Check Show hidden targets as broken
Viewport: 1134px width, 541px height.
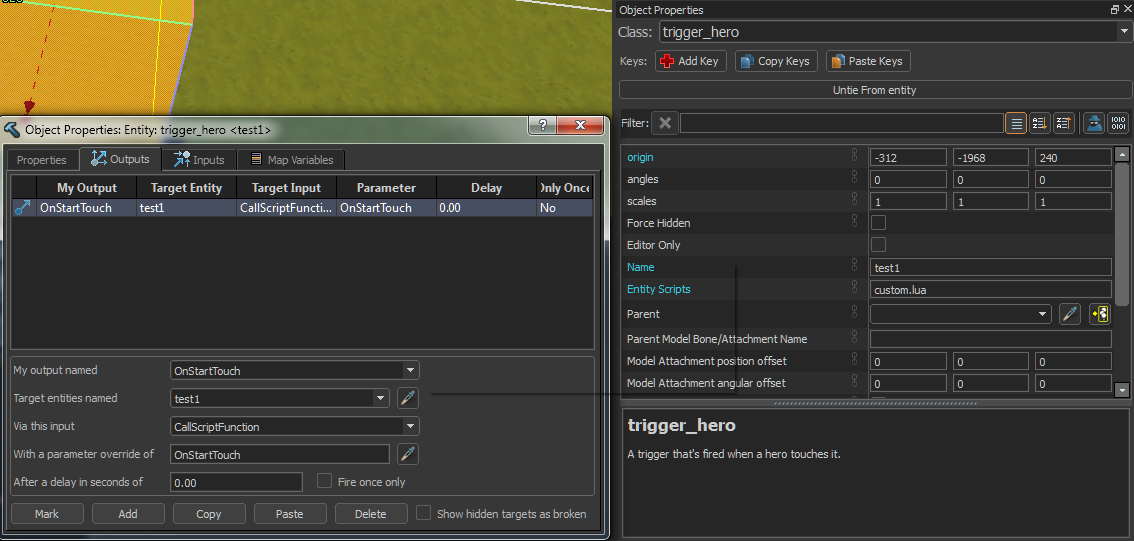coord(424,513)
